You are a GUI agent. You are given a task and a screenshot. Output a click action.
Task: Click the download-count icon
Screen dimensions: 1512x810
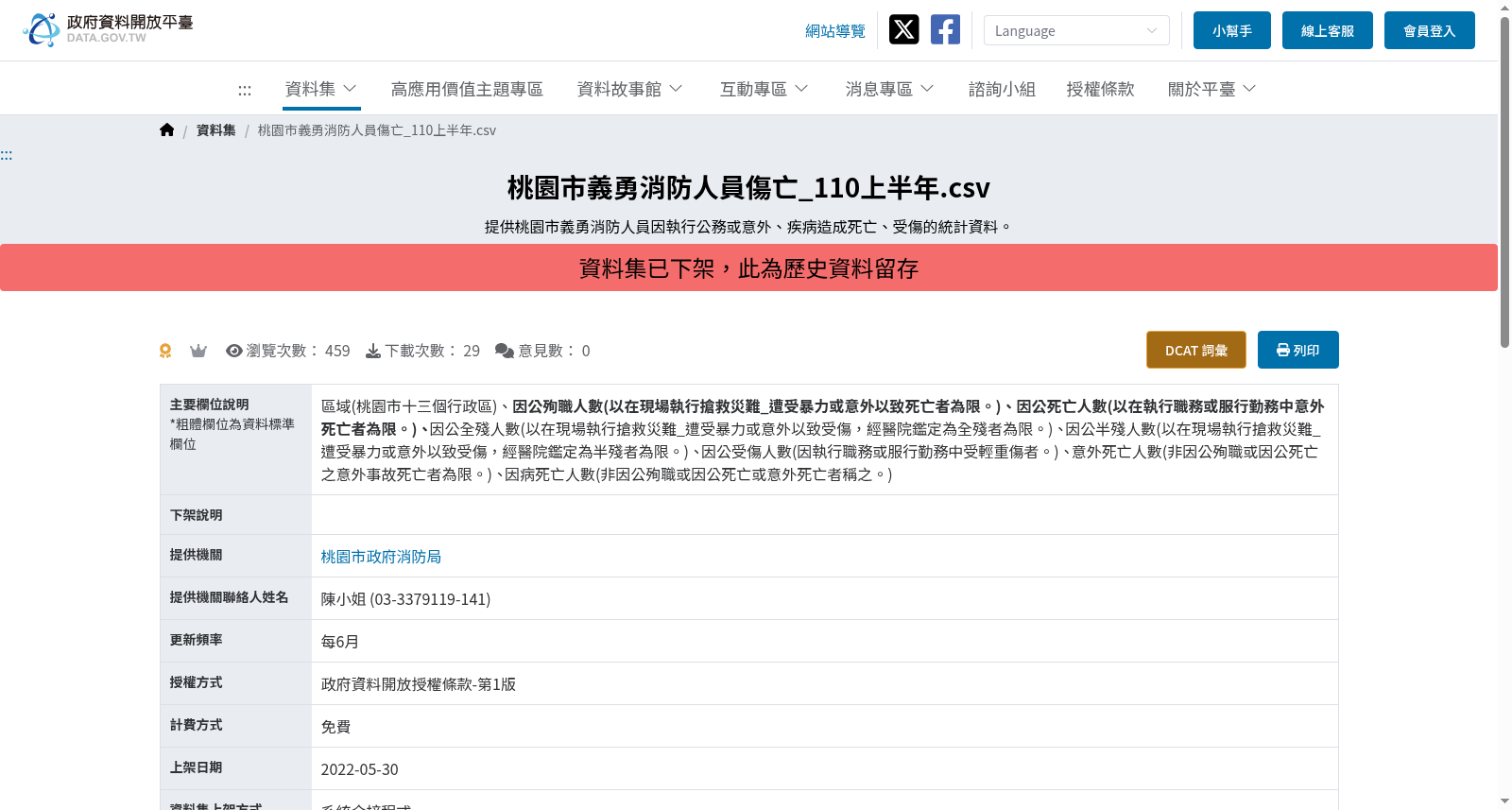coord(373,351)
